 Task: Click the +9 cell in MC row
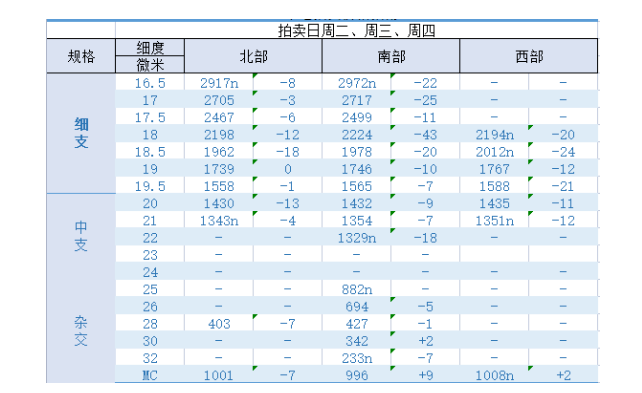[425, 375]
